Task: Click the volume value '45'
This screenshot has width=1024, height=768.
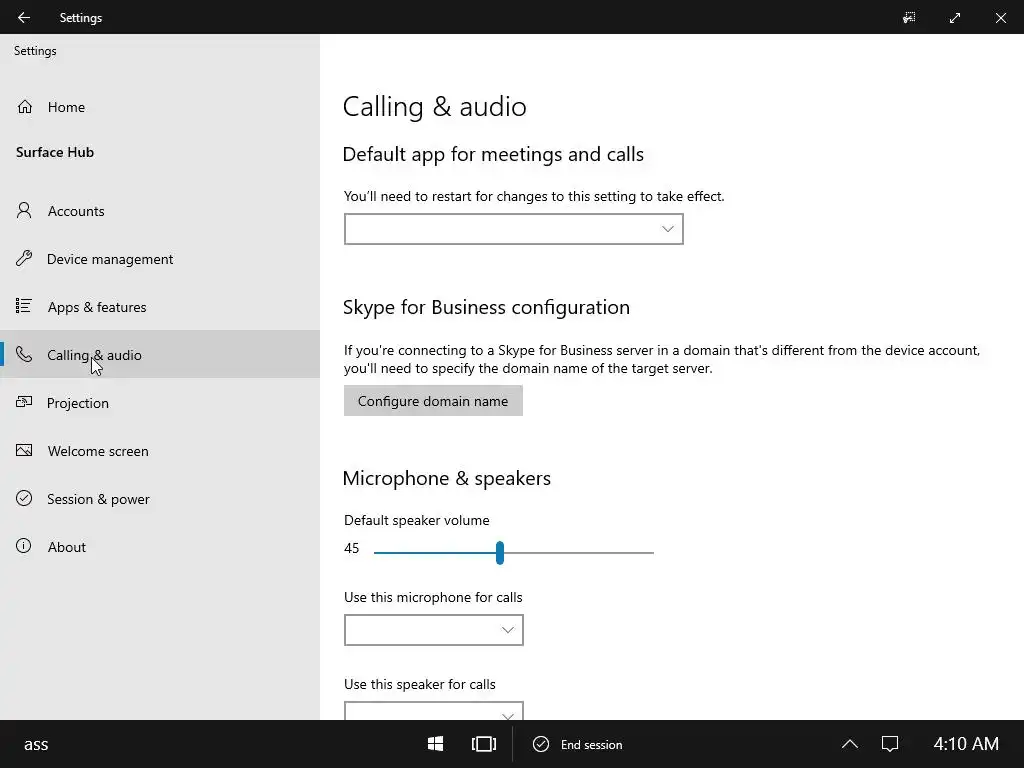Action: (351, 548)
